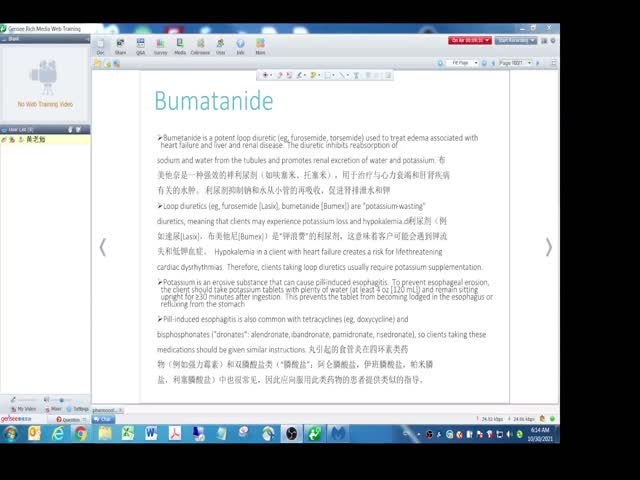This screenshot has height=480, width=640.
Task: Open the Survey tool
Action: [x=160, y=47]
